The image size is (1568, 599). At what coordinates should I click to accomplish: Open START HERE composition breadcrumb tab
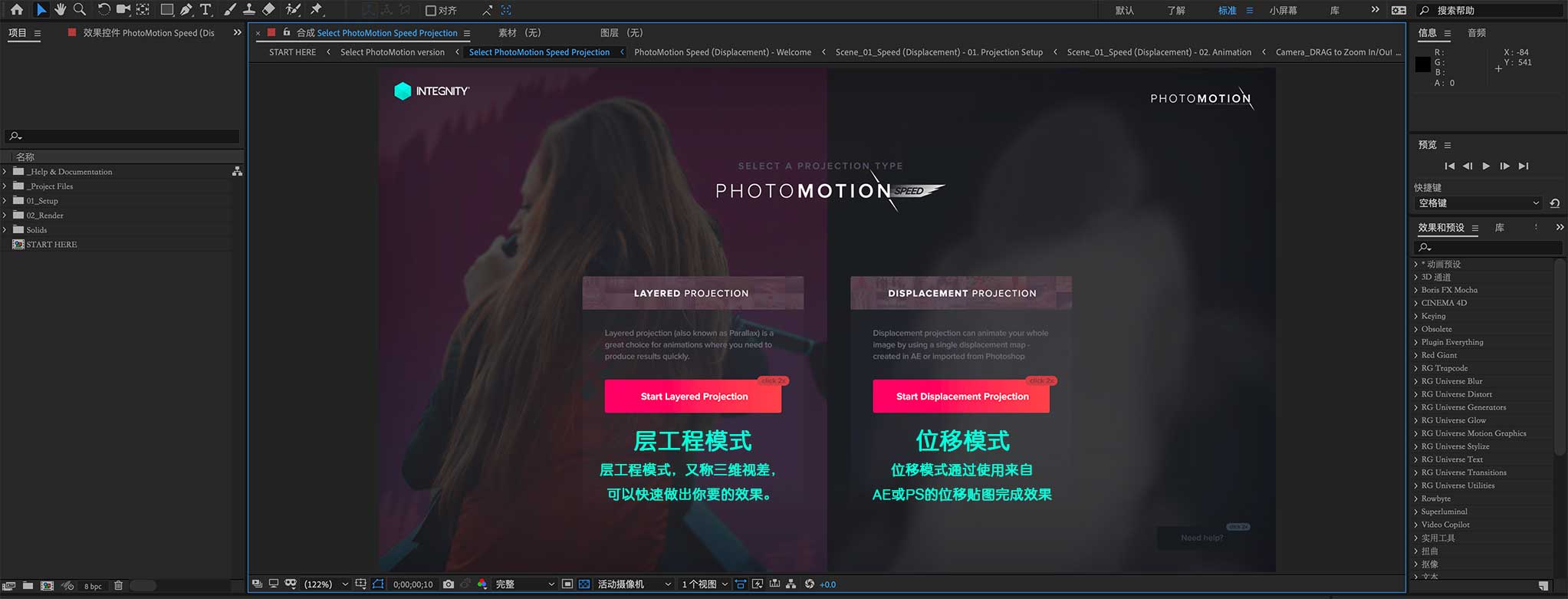click(292, 52)
